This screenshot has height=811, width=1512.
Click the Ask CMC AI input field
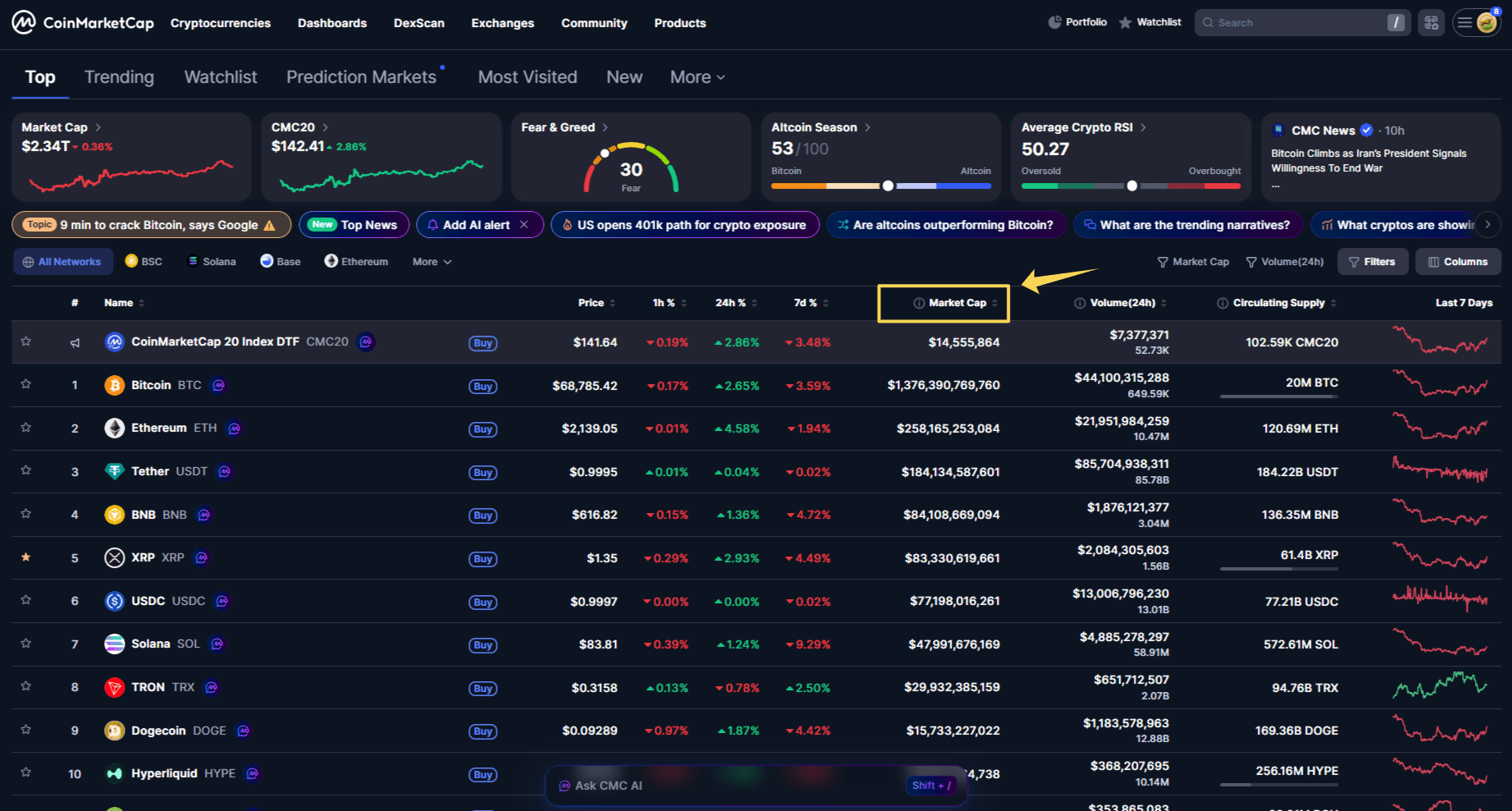click(x=738, y=786)
